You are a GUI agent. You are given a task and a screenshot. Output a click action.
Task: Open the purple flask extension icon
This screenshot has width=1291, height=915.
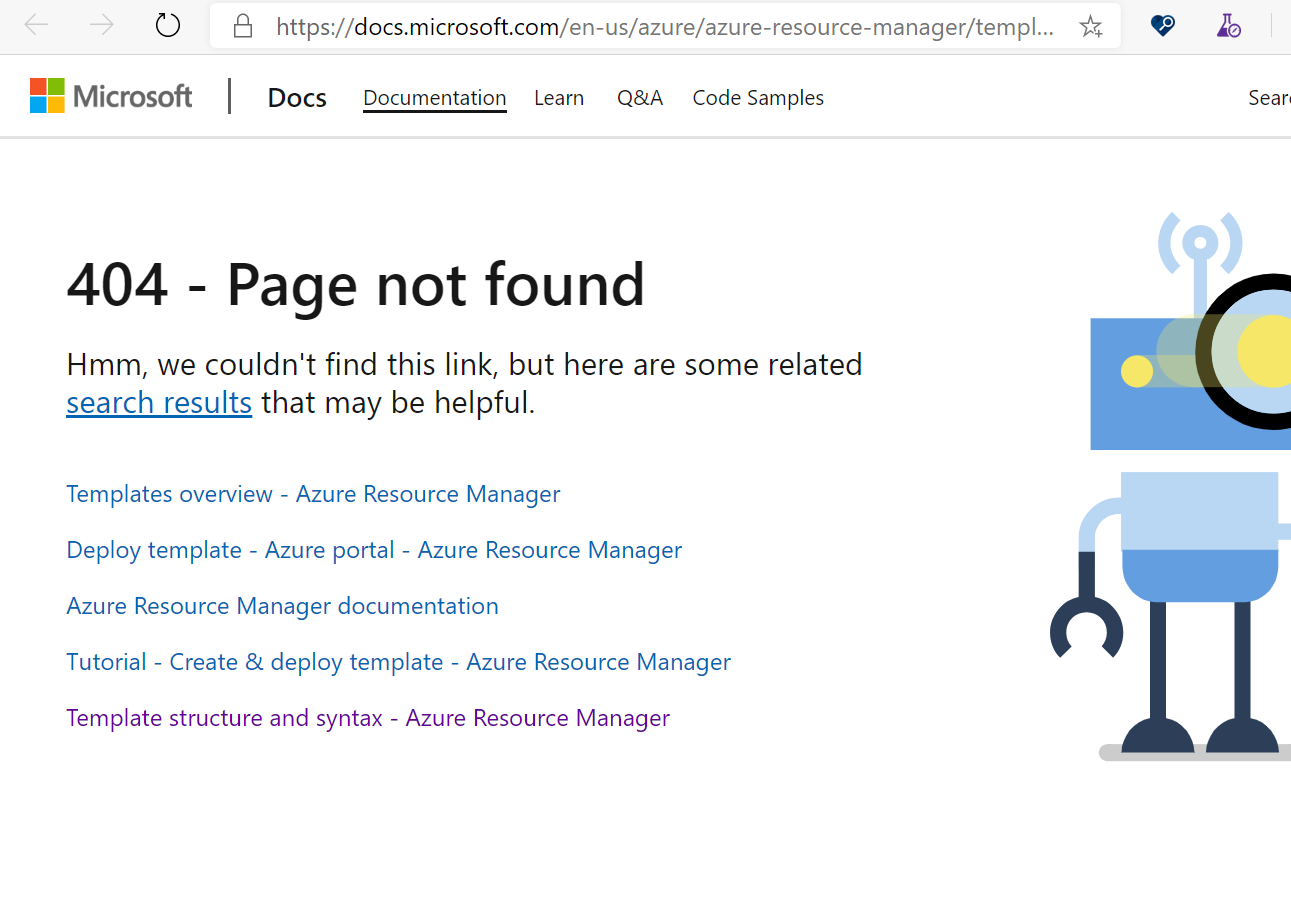coord(1228,26)
